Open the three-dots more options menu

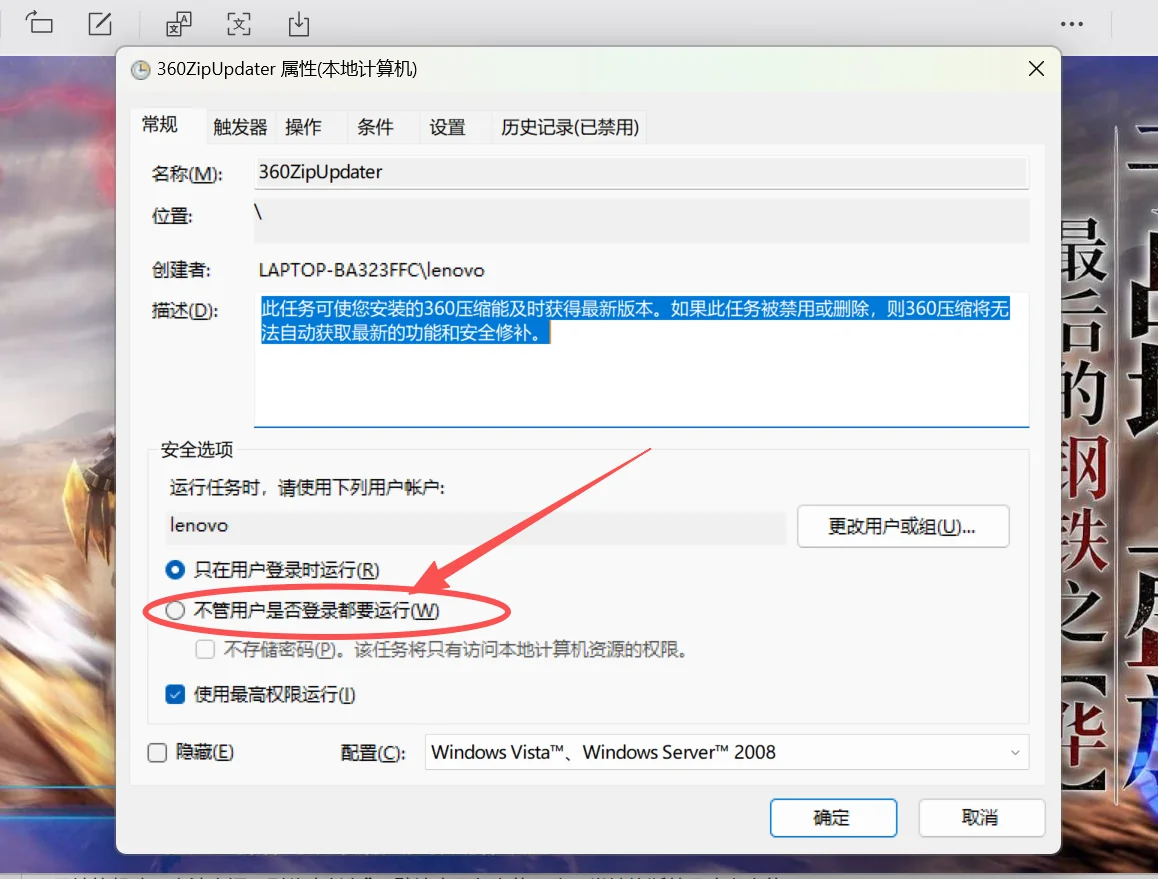pos(1072,24)
